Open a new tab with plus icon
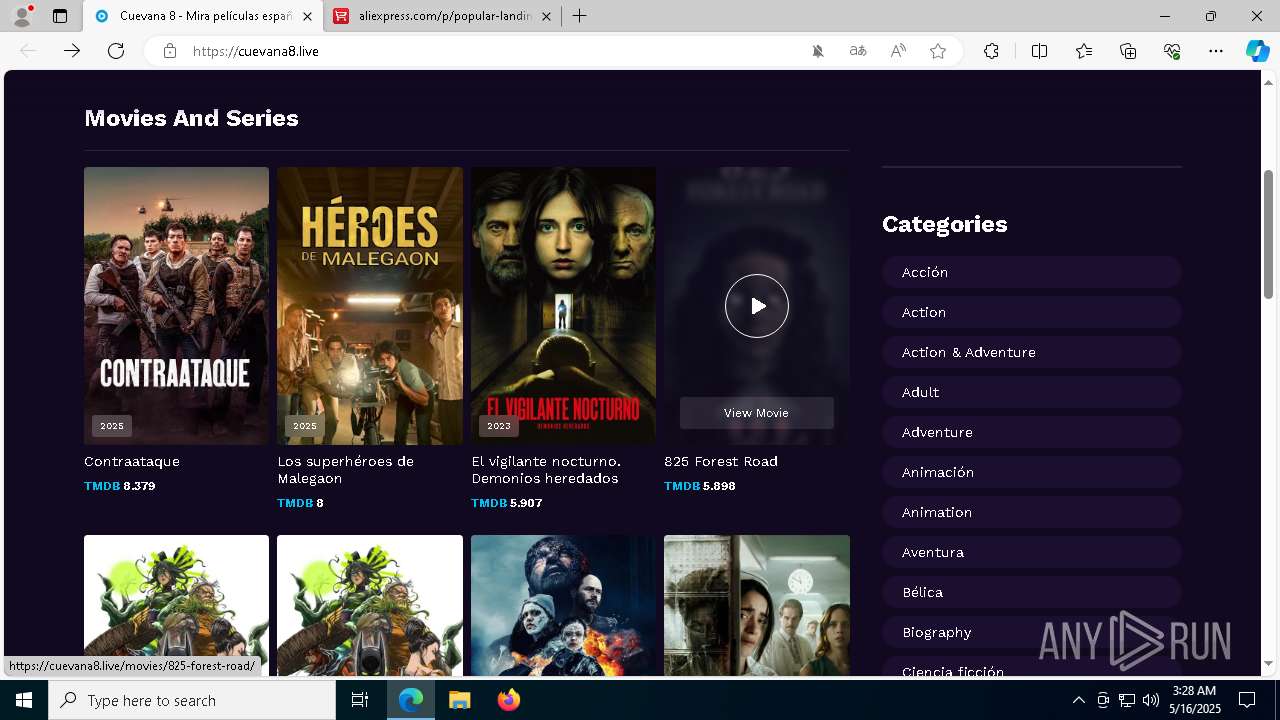The image size is (1280, 720). (580, 16)
